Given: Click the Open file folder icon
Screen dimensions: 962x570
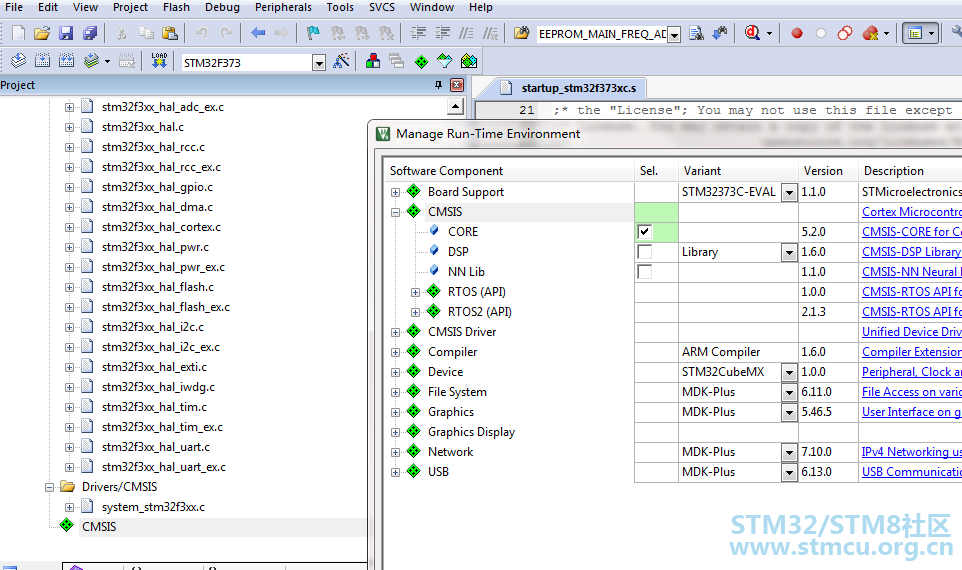Looking at the screenshot, I should click(42, 33).
